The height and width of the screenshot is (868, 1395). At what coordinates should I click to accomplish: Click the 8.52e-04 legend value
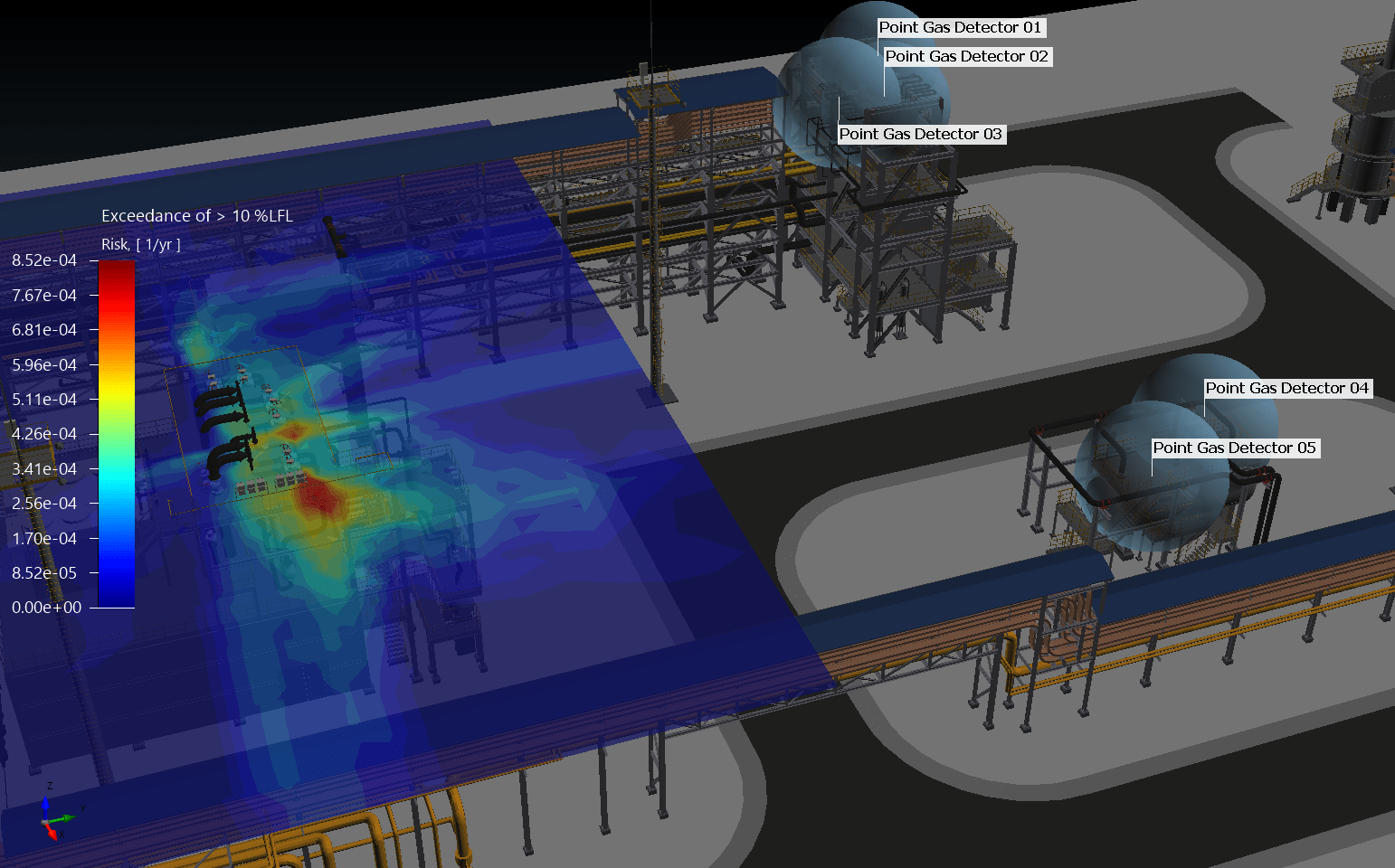click(44, 260)
